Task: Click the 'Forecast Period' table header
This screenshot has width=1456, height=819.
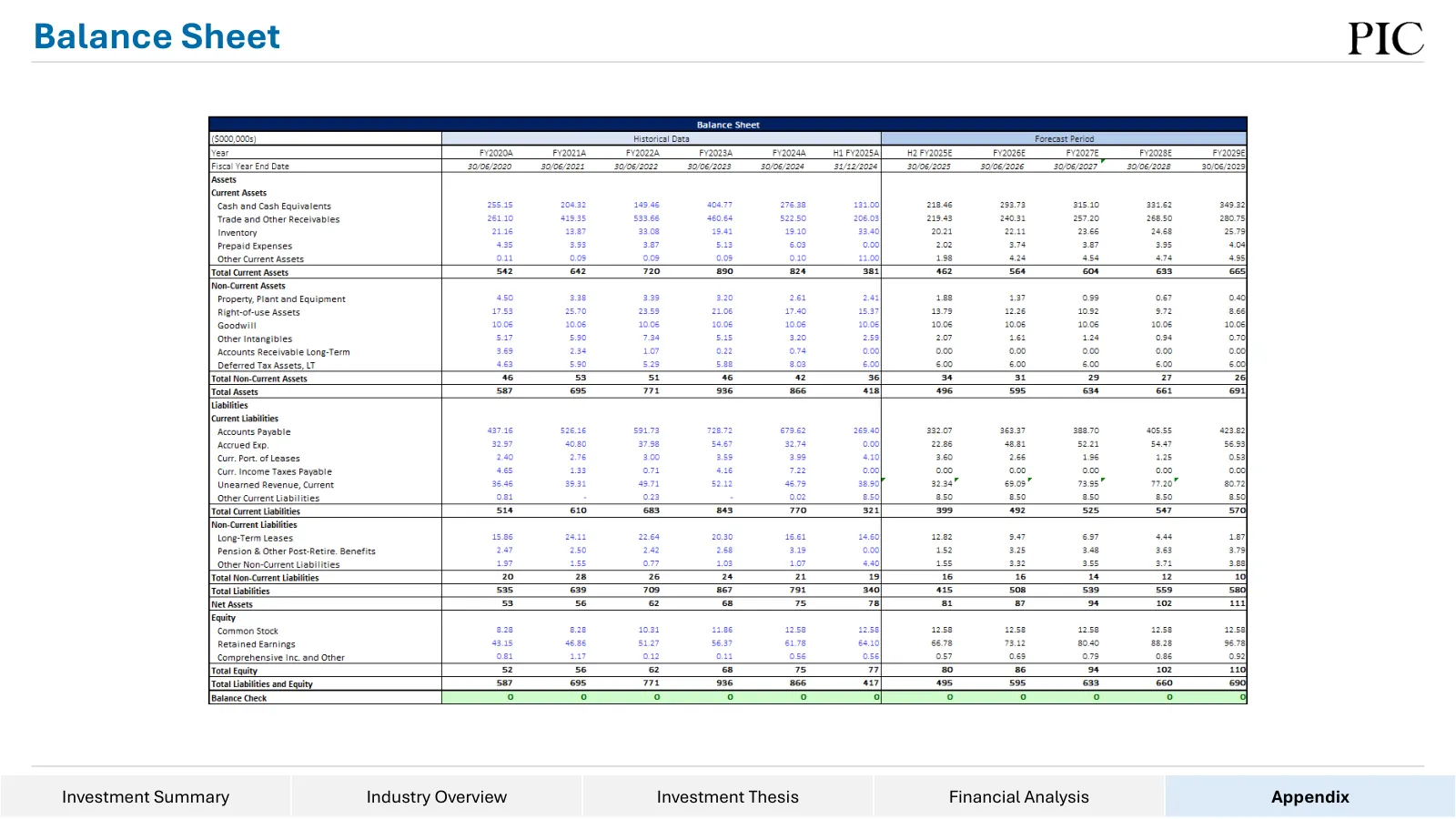Action: coord(1064,139)
